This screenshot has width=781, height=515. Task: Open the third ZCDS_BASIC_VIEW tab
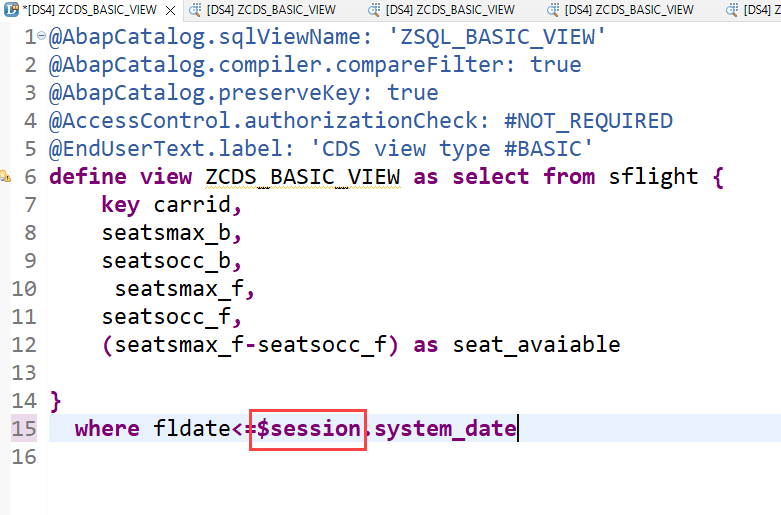click(450, 10)
